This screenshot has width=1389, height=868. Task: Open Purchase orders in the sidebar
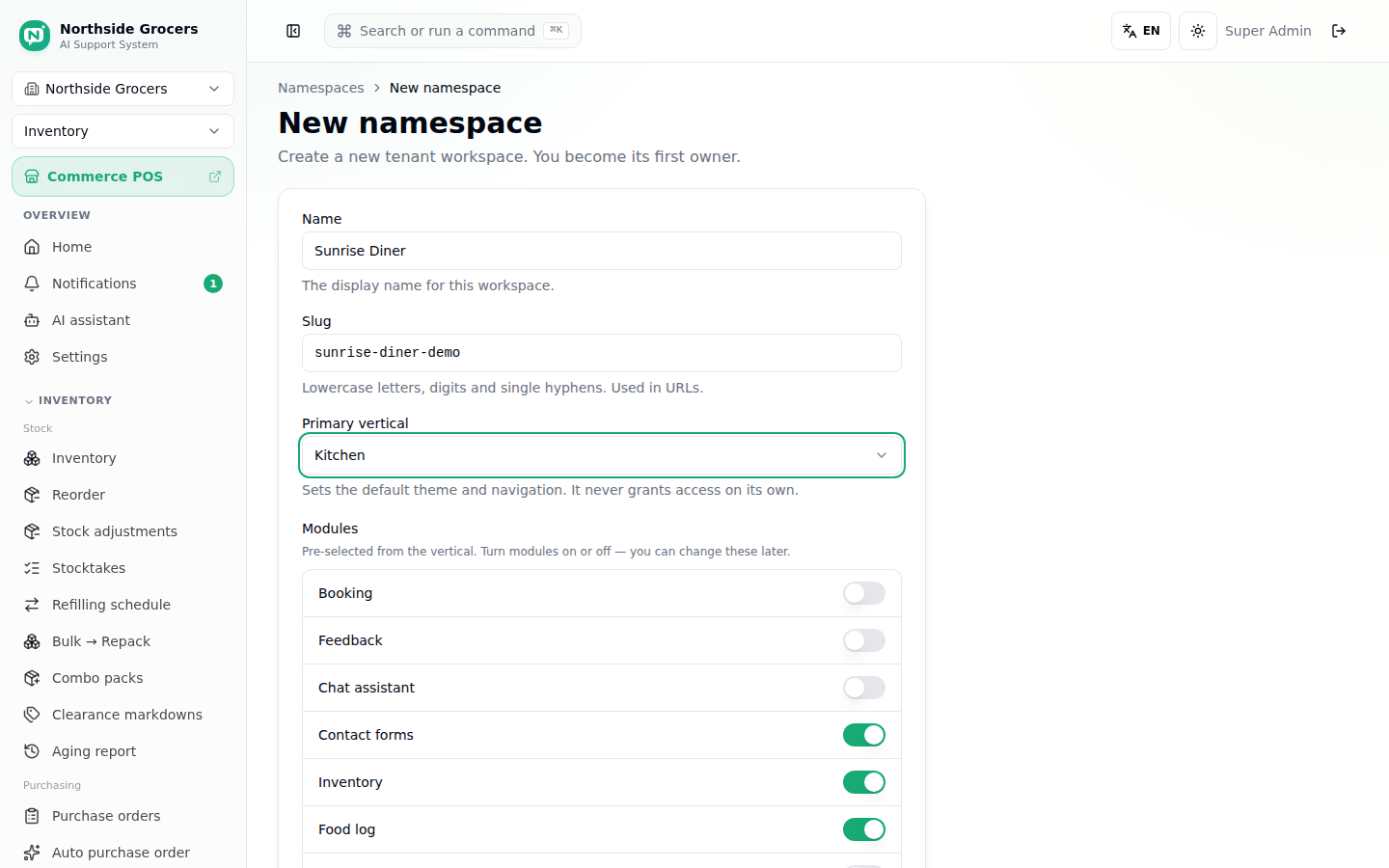(123, 816)
